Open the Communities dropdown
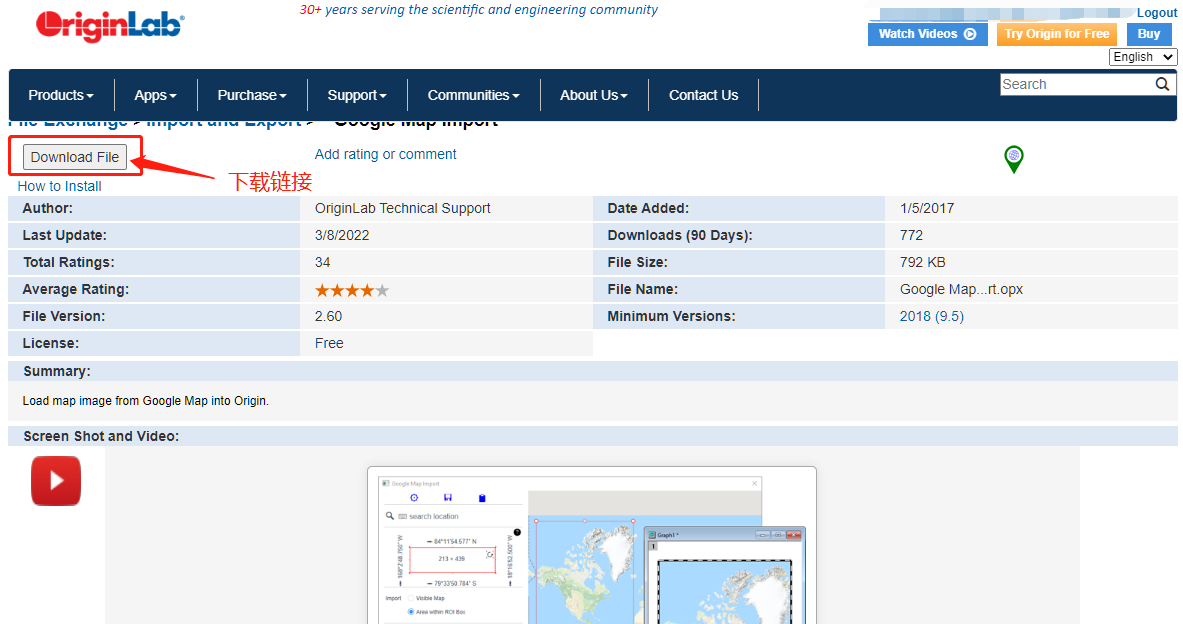The height and width of the screenshot is (624, 1183). coord(474,95)
